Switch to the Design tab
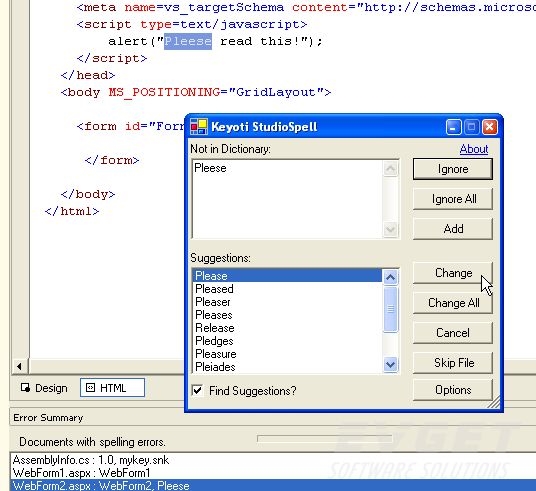The image size is (536, 491). click(x=44, y=388)
